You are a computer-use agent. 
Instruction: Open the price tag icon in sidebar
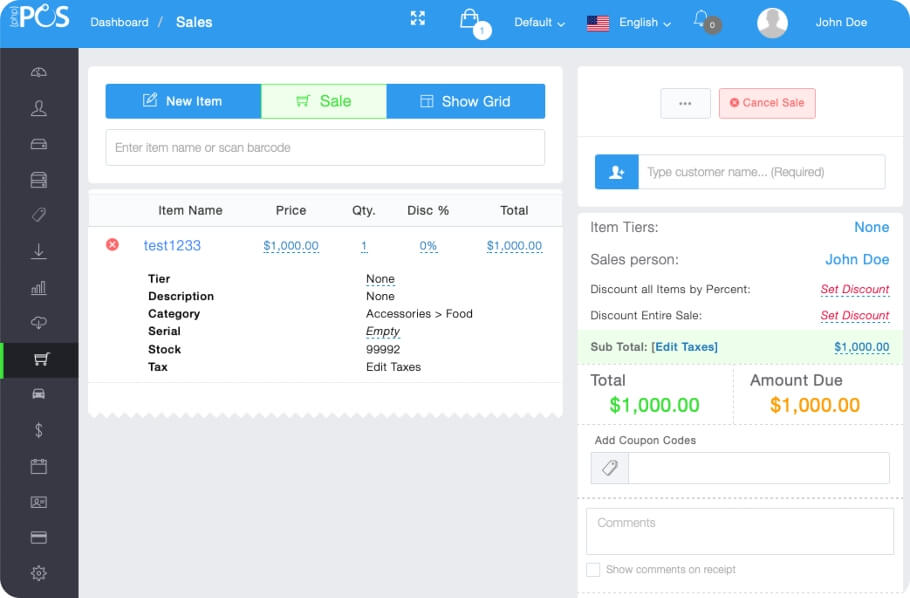pos(39,215)
